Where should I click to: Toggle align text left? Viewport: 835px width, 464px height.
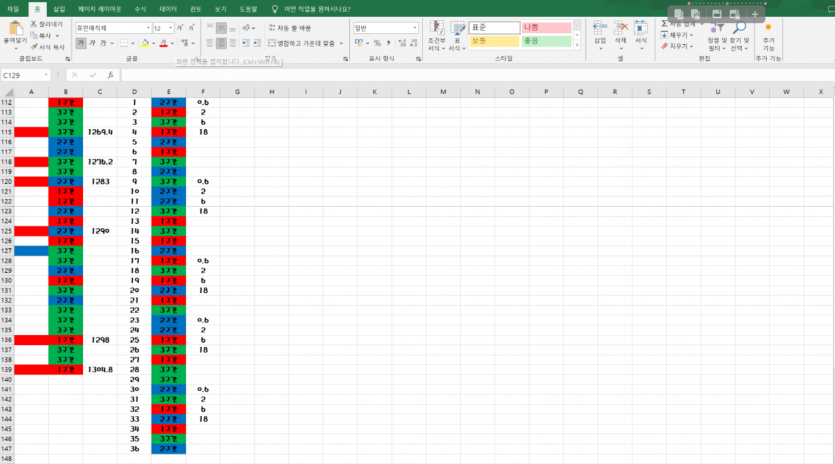point(210,43)
